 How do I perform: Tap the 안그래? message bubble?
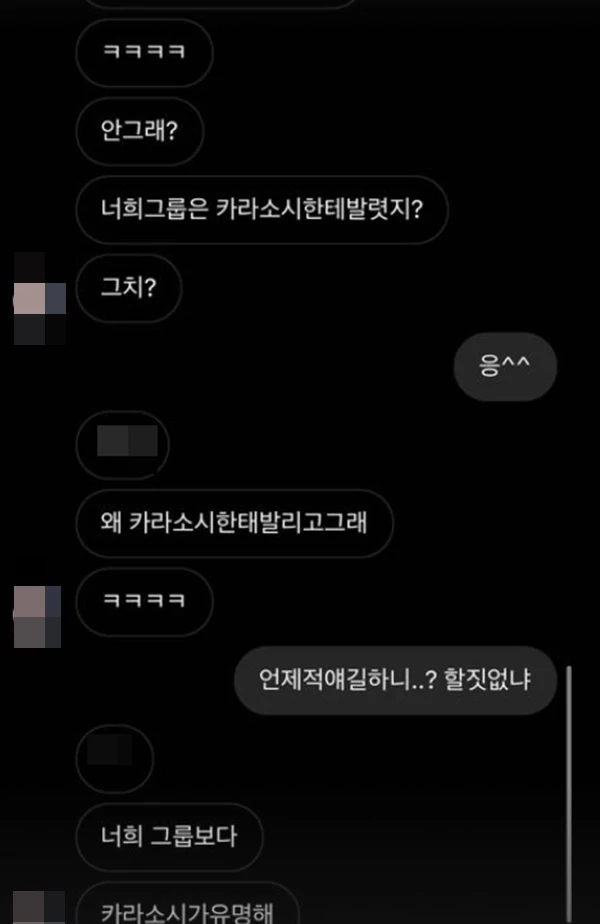(140, 131)
